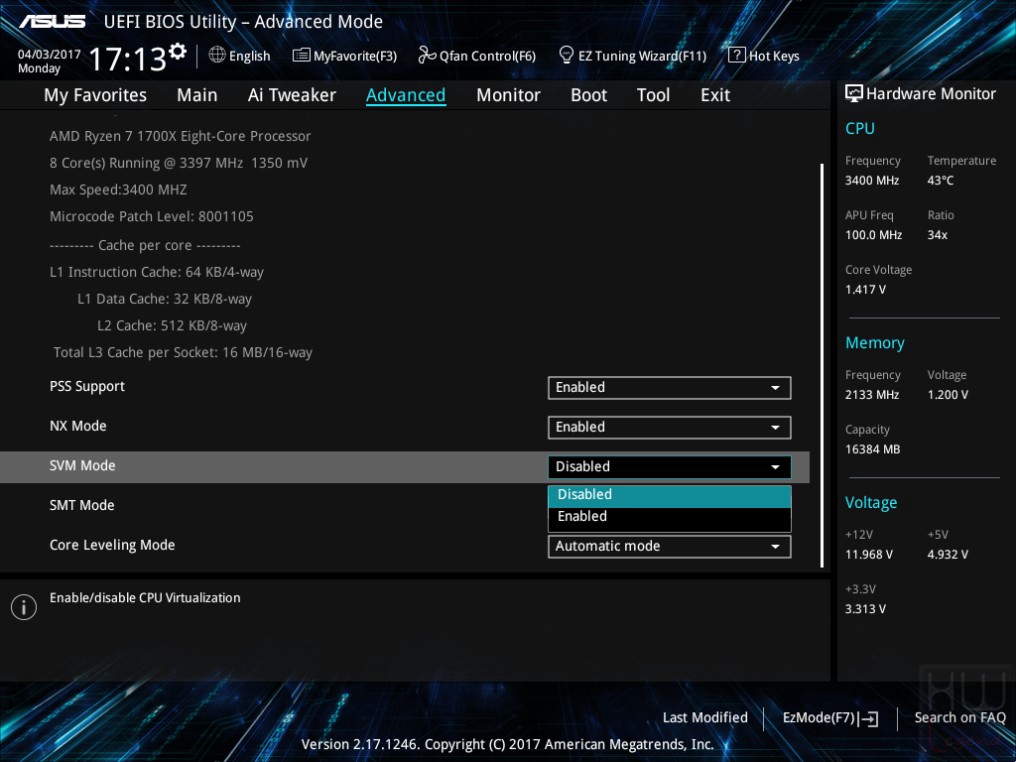Viewport: 1016px width, 762px height.
Task: Open the NX Mode dropdown
Action: click(669, 427)
